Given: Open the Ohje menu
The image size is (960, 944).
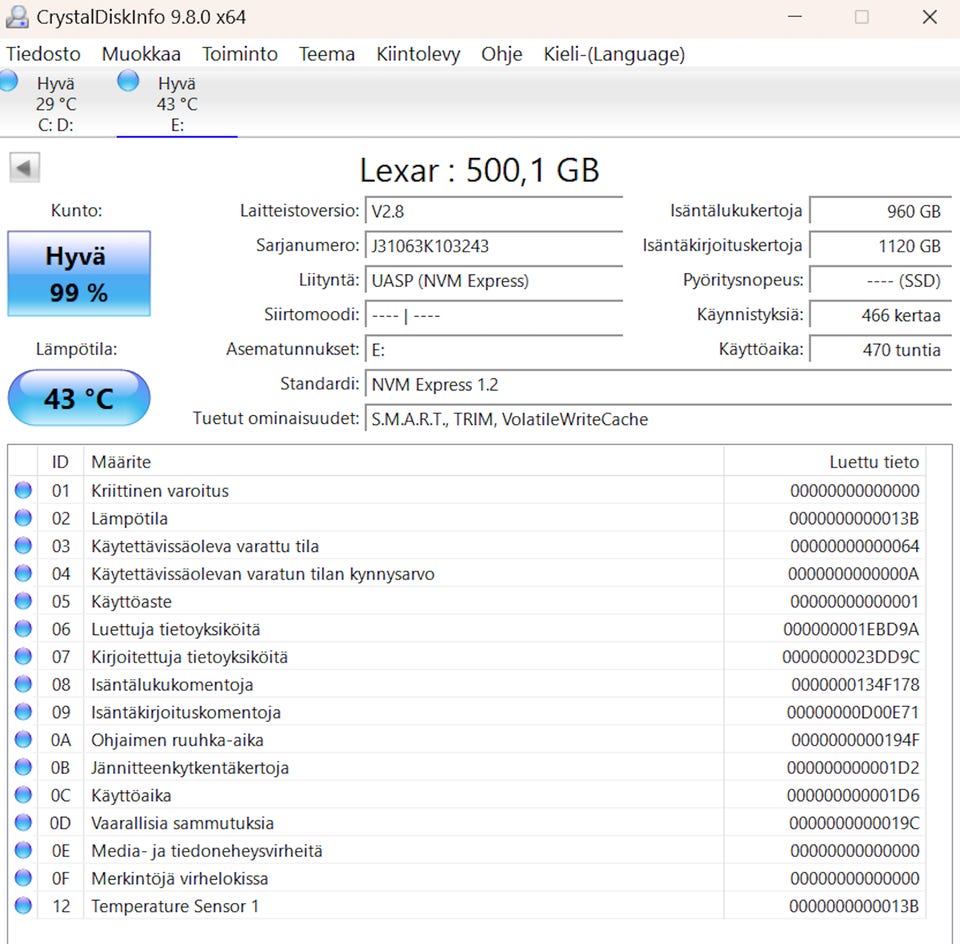Looking at the screenshot, I should [501, 54].
